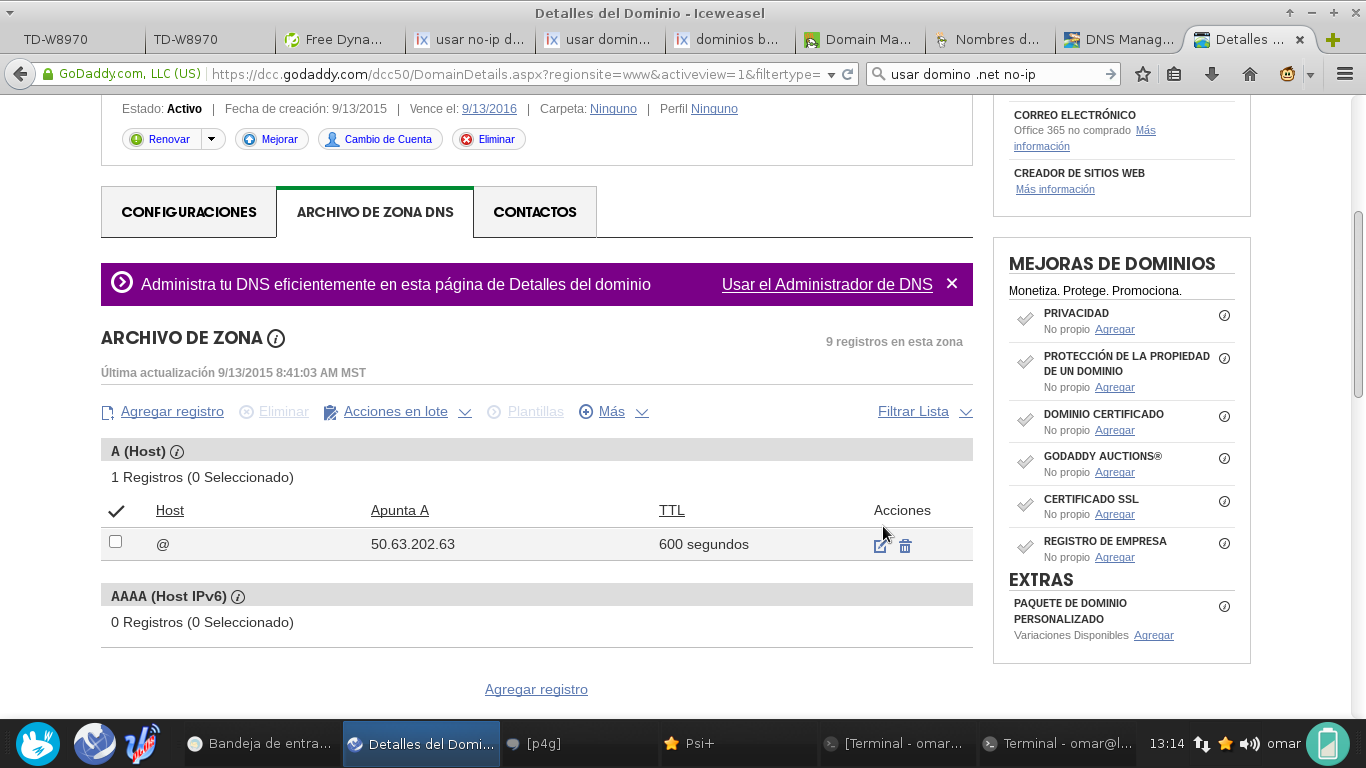1366x768 pixels.
Task: Select the @ record checkbox
Action: coord(116,542)
